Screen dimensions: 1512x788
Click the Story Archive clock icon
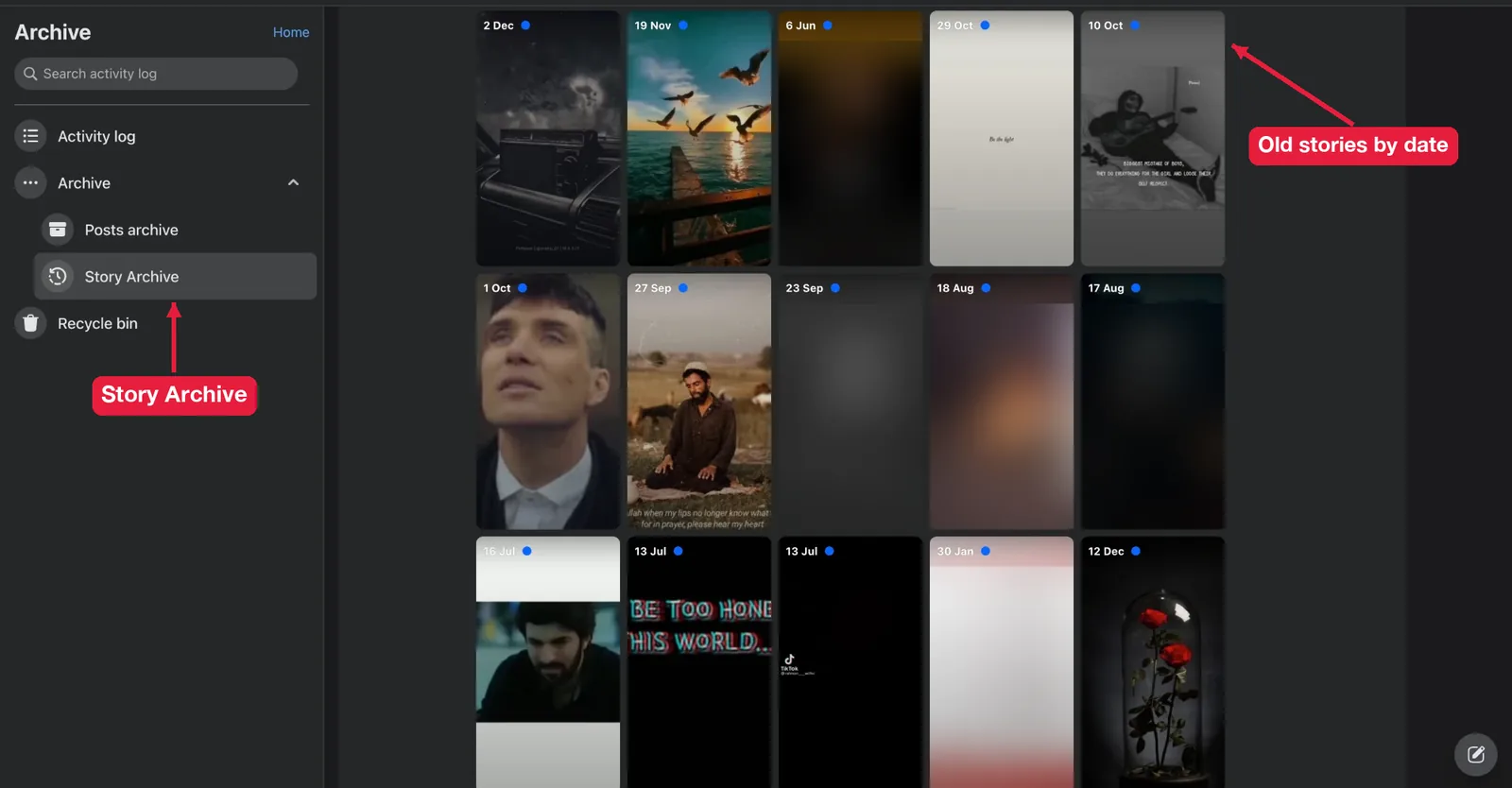tap(58, 276)
